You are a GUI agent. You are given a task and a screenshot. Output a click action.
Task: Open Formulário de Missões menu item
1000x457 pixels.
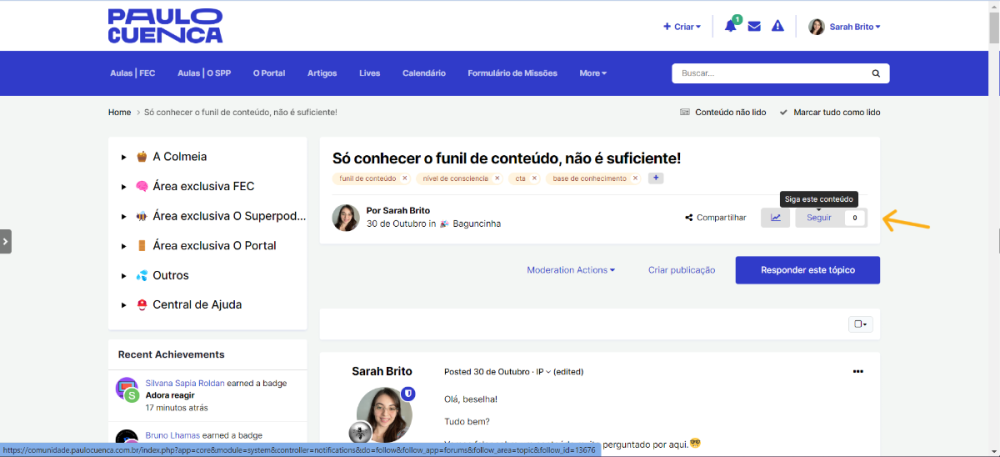513,73
